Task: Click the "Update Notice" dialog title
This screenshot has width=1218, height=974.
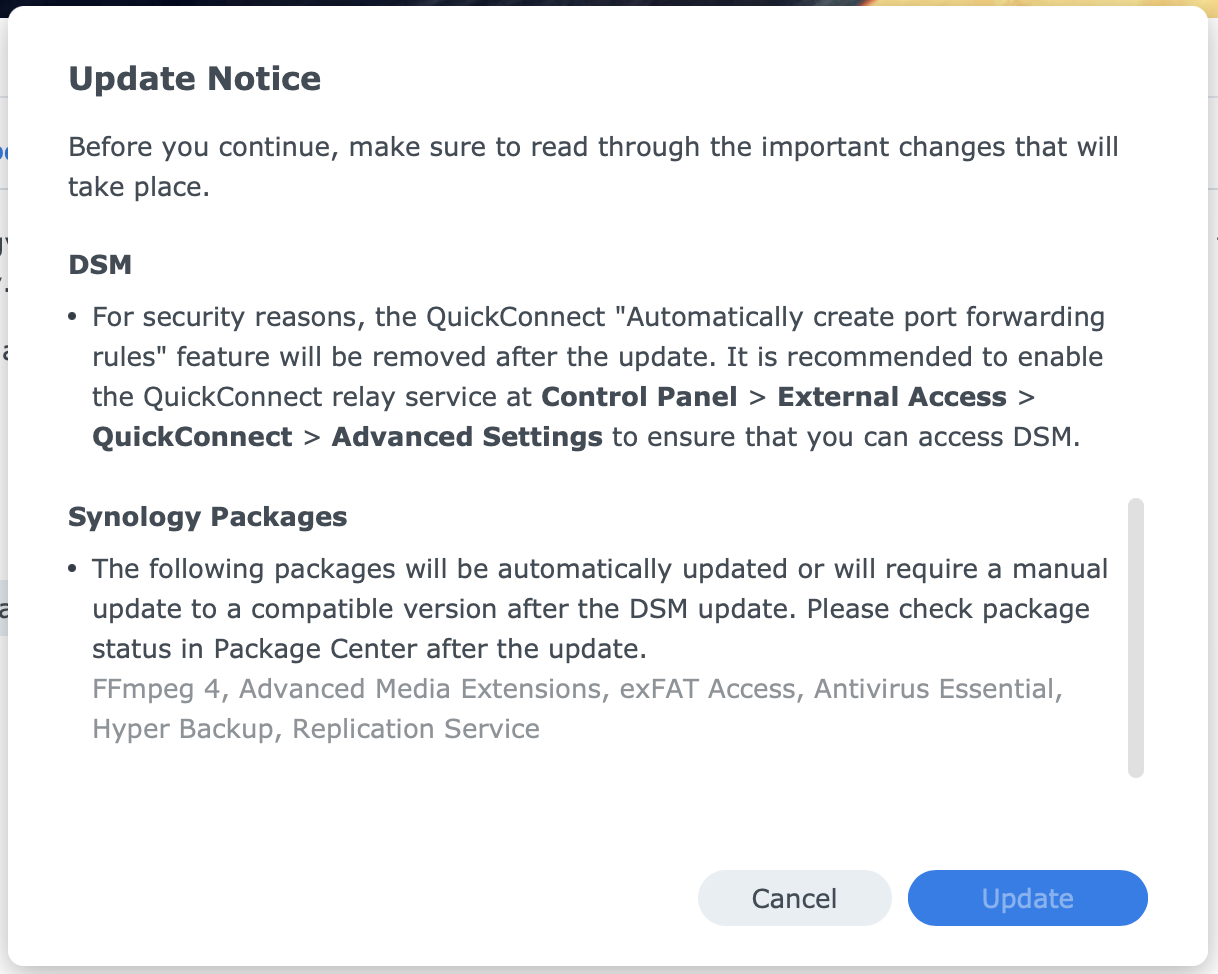Action: 194,78
